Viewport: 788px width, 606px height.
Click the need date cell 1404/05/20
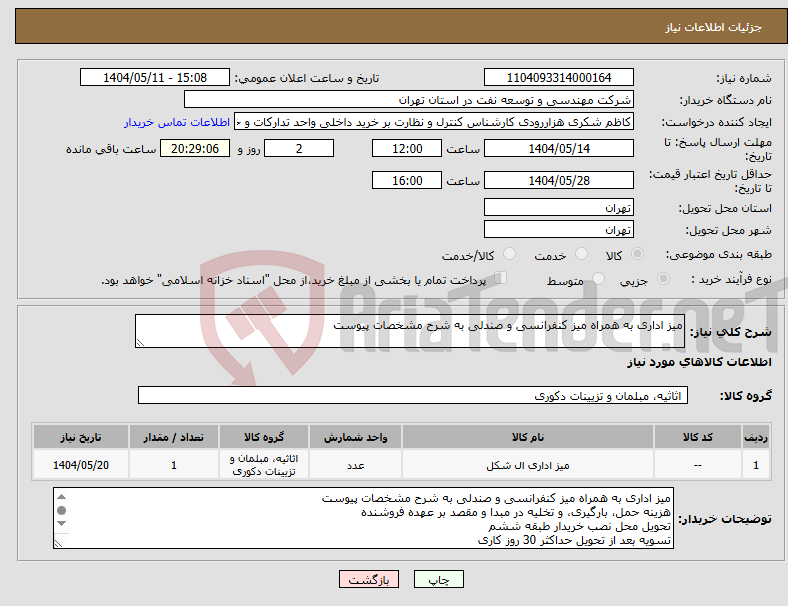tap(81, 465)
